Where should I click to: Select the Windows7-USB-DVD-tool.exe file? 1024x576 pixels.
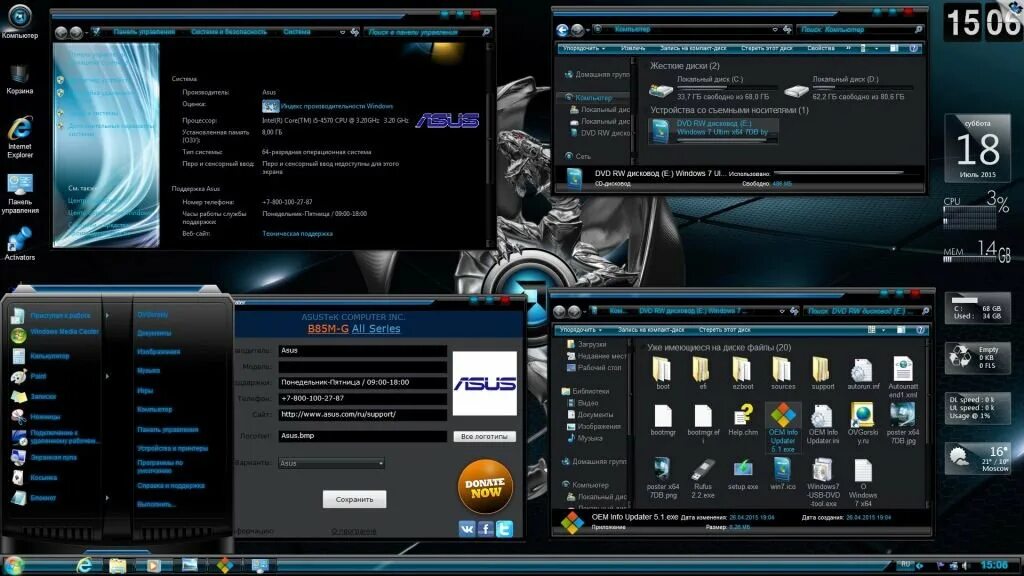tap(822, 483)
